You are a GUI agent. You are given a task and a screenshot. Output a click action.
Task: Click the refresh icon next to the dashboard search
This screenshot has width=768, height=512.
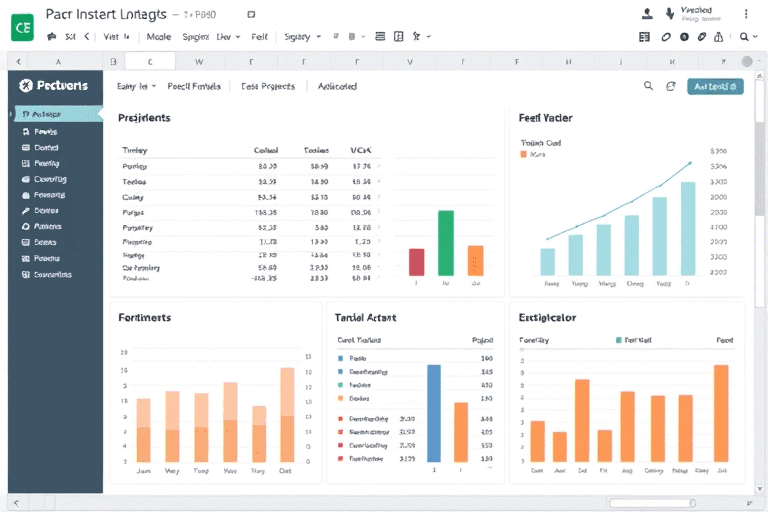point(671,87)
